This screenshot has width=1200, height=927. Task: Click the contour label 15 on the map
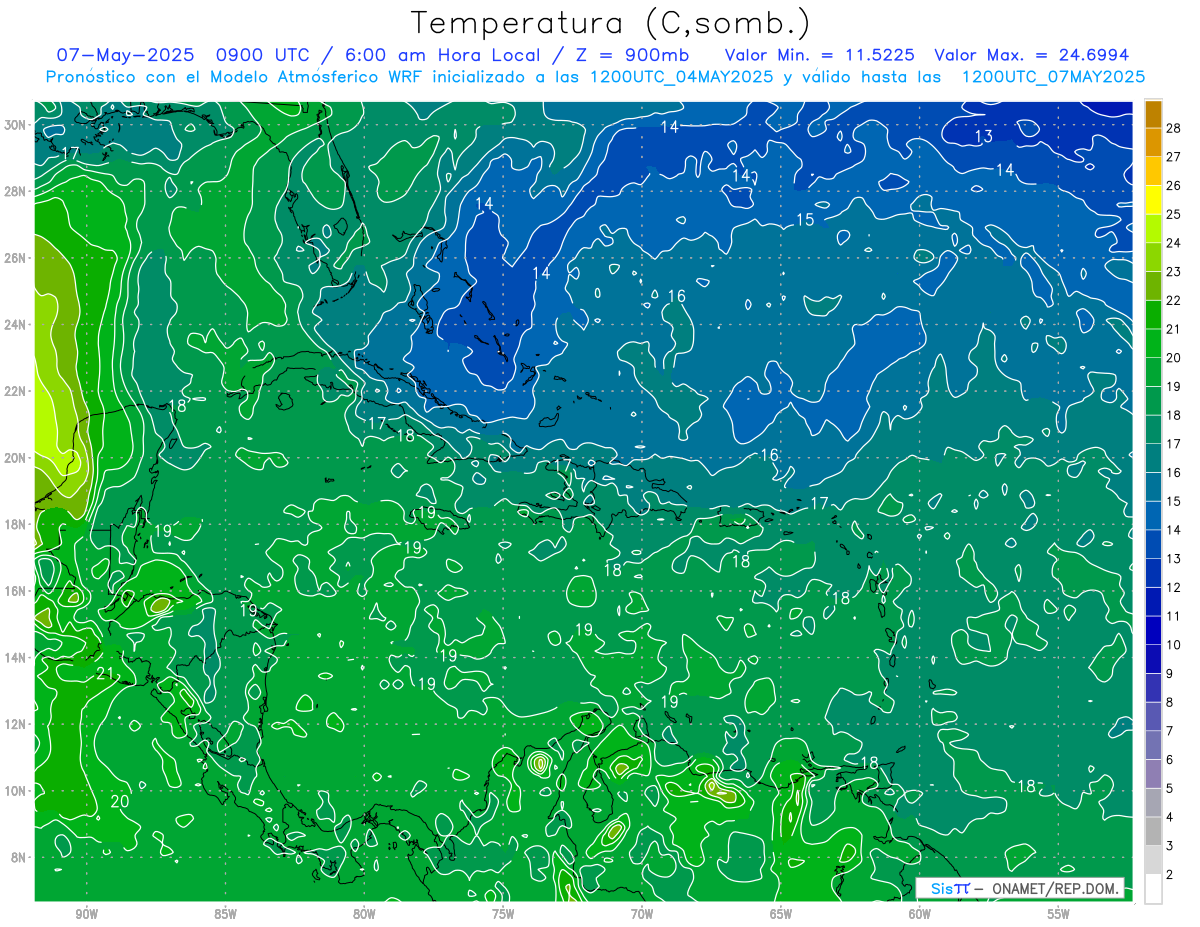pos(805,220)
